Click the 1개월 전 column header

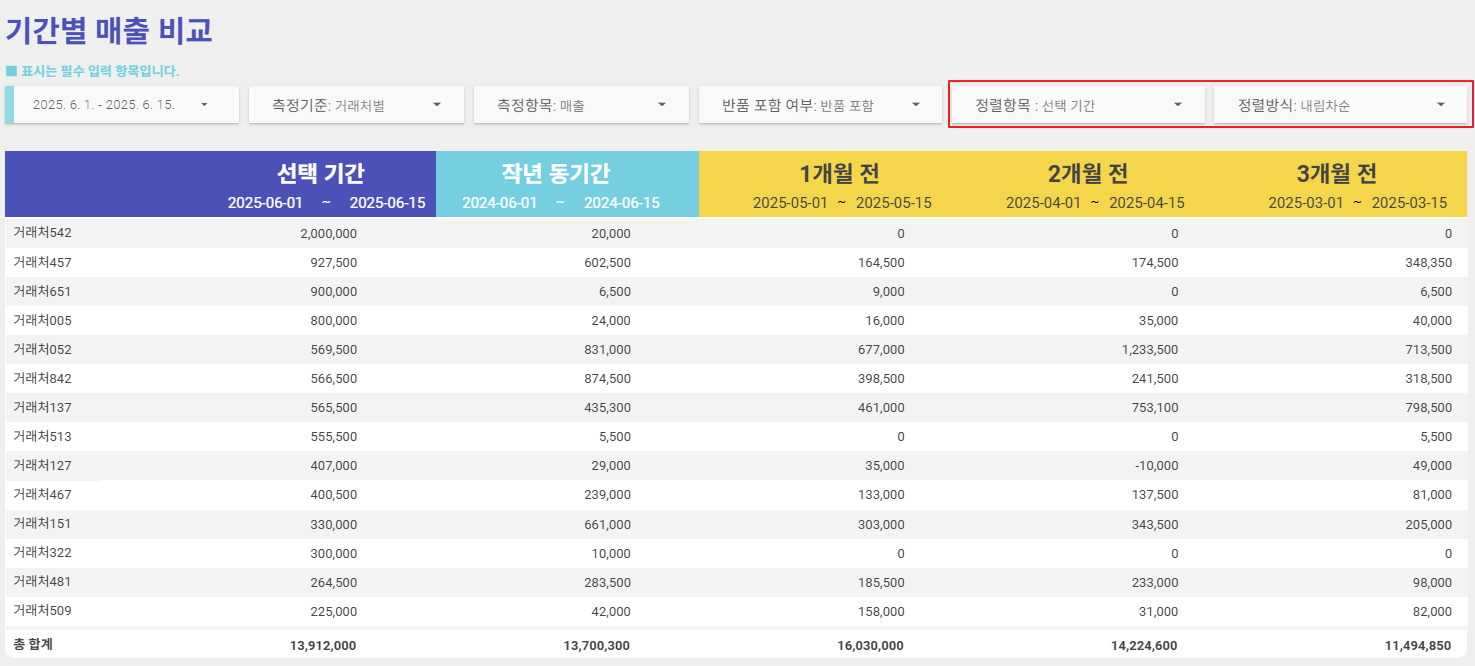pyautogui.click(x=840, y=173)
